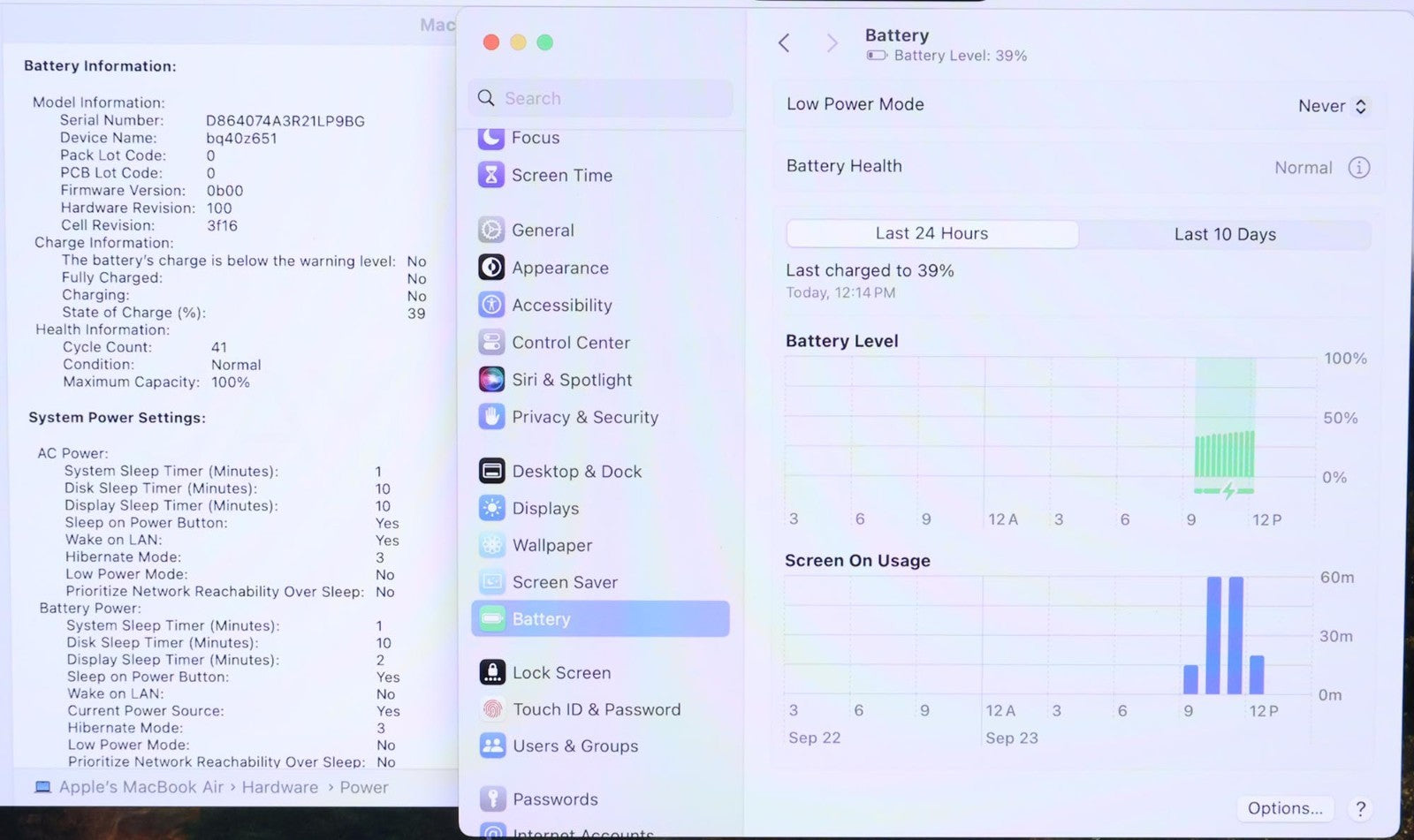Click Hardware in the path bar
Image resolution: width=1414 pixels, height=840 pixels.
(x=279, y=787)
